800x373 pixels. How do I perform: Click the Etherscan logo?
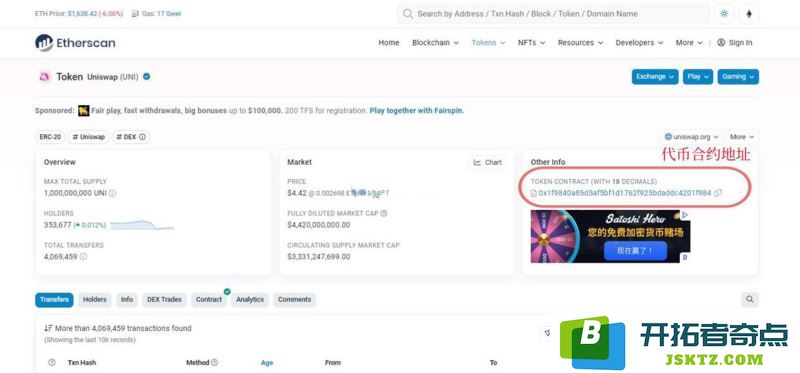point(75,43)
